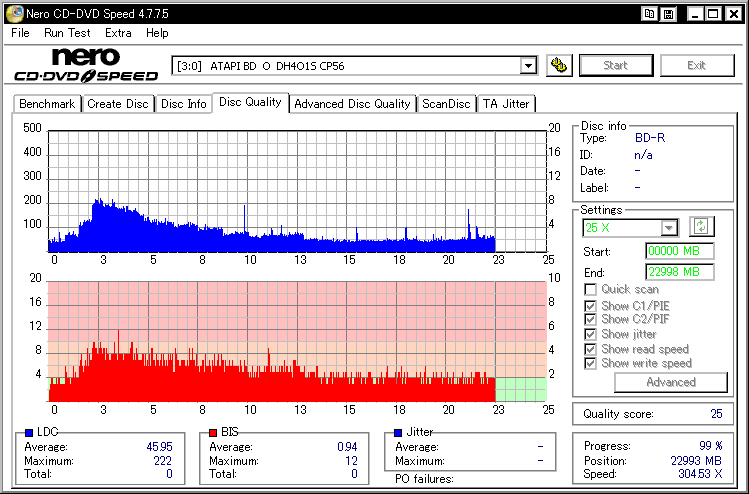This screenshot has width=749, height=494.
Task: Click the Quality score value 25
Action: [x=716, y=414]
